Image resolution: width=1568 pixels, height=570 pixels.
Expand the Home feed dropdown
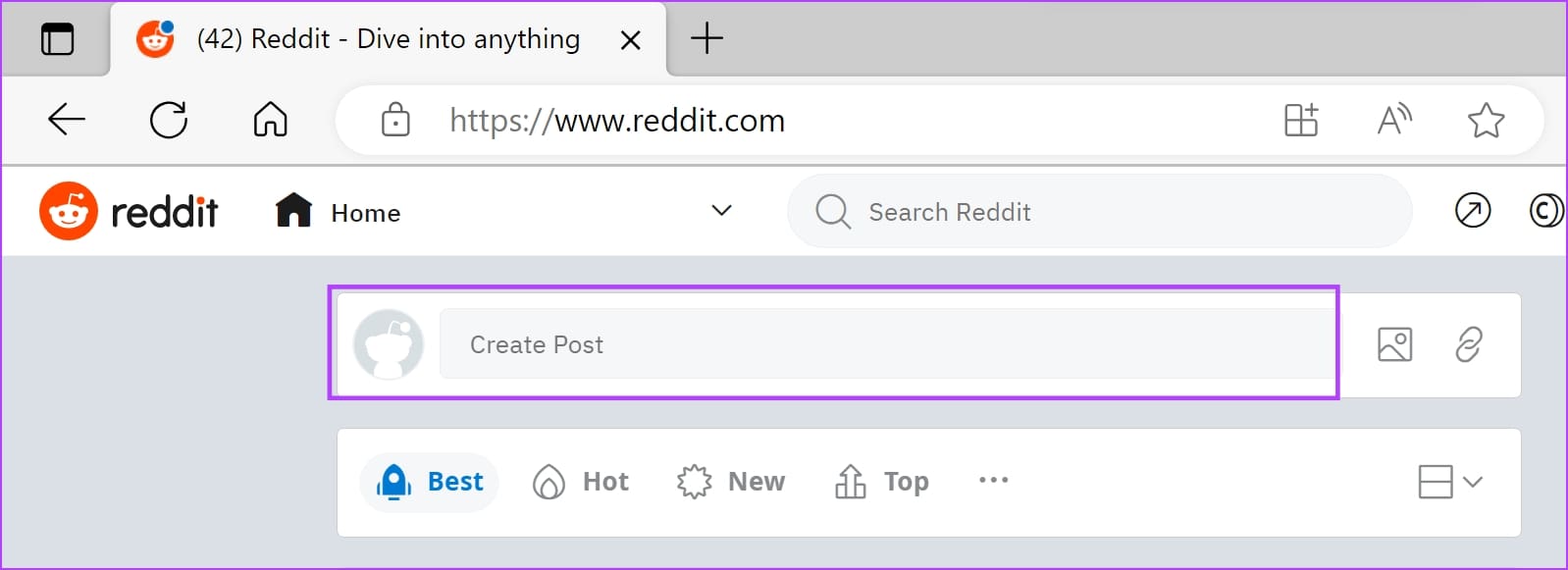tap(721, 211)
